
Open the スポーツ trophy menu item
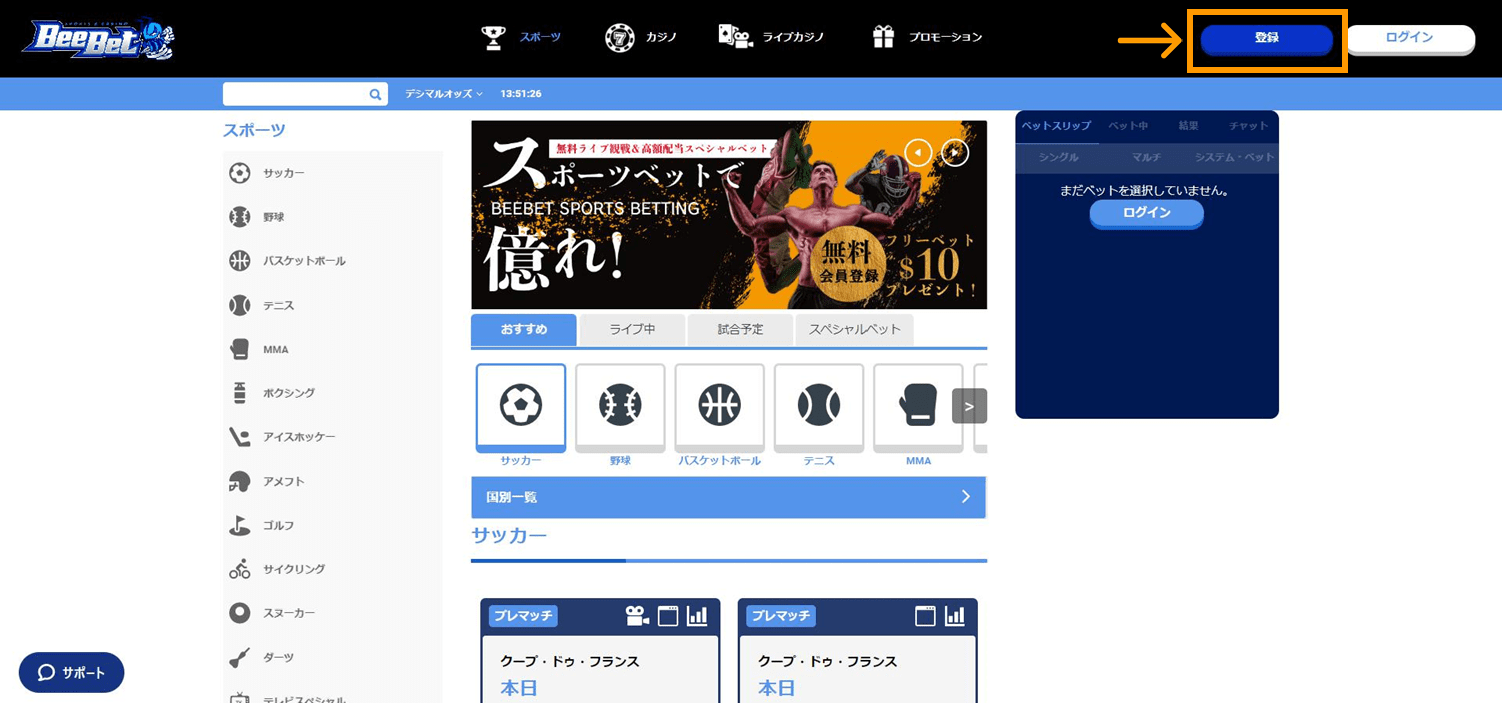coord(521,37)
